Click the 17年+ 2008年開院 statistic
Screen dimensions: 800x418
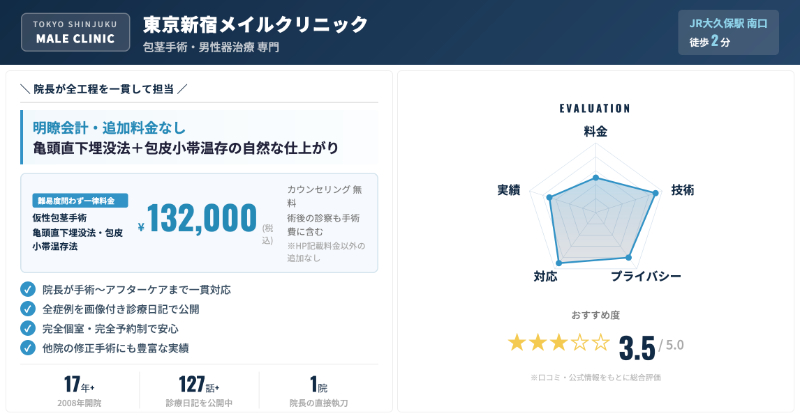click(x=79, y=391)
